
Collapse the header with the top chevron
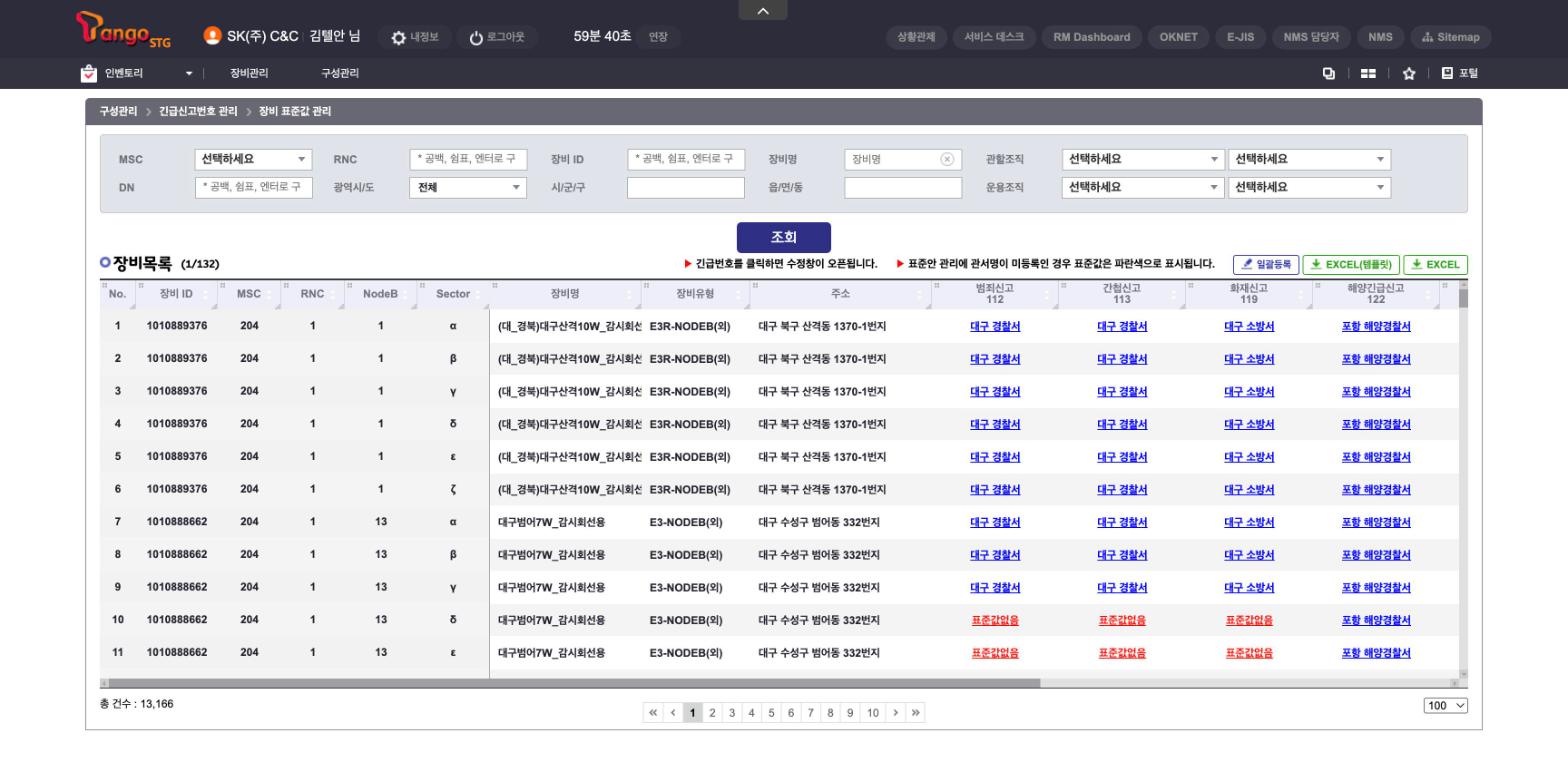click(x=763, y=10)
